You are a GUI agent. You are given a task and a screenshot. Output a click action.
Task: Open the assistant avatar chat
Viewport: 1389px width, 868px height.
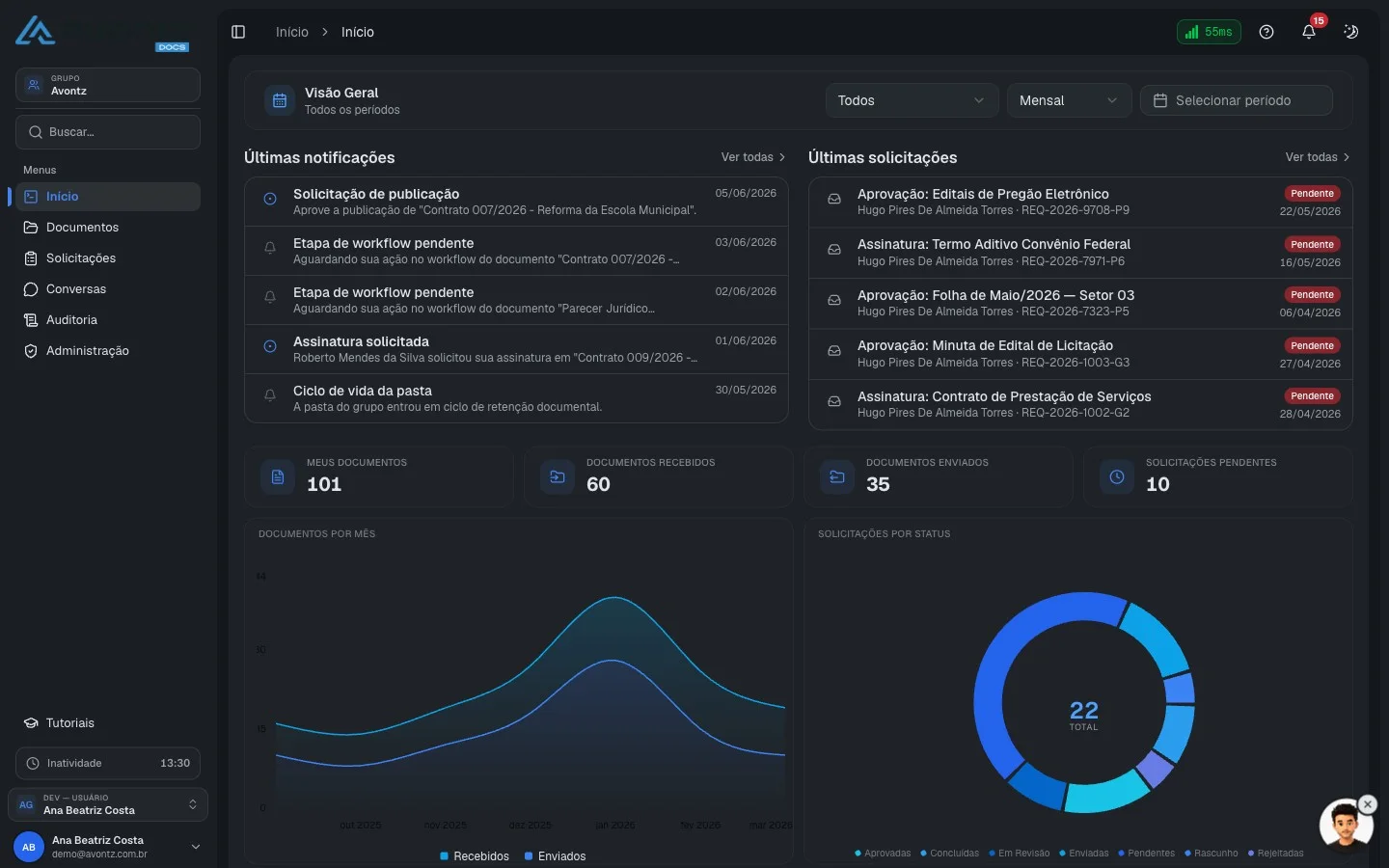tap(1345, 827)
